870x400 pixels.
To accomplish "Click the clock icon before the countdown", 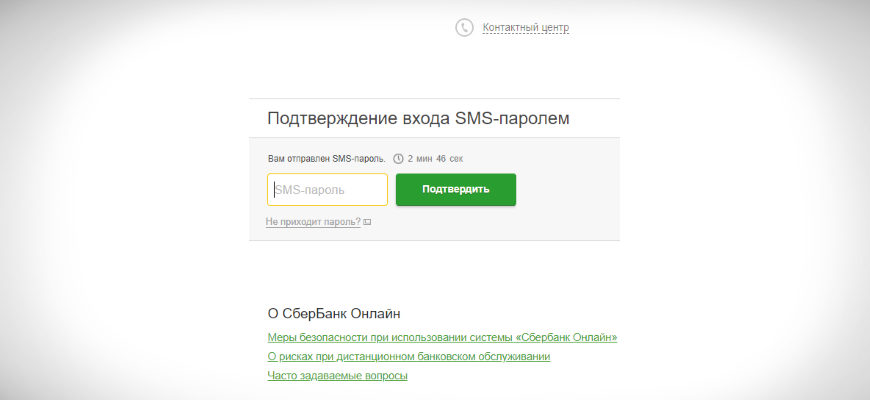I will point(398,159).
